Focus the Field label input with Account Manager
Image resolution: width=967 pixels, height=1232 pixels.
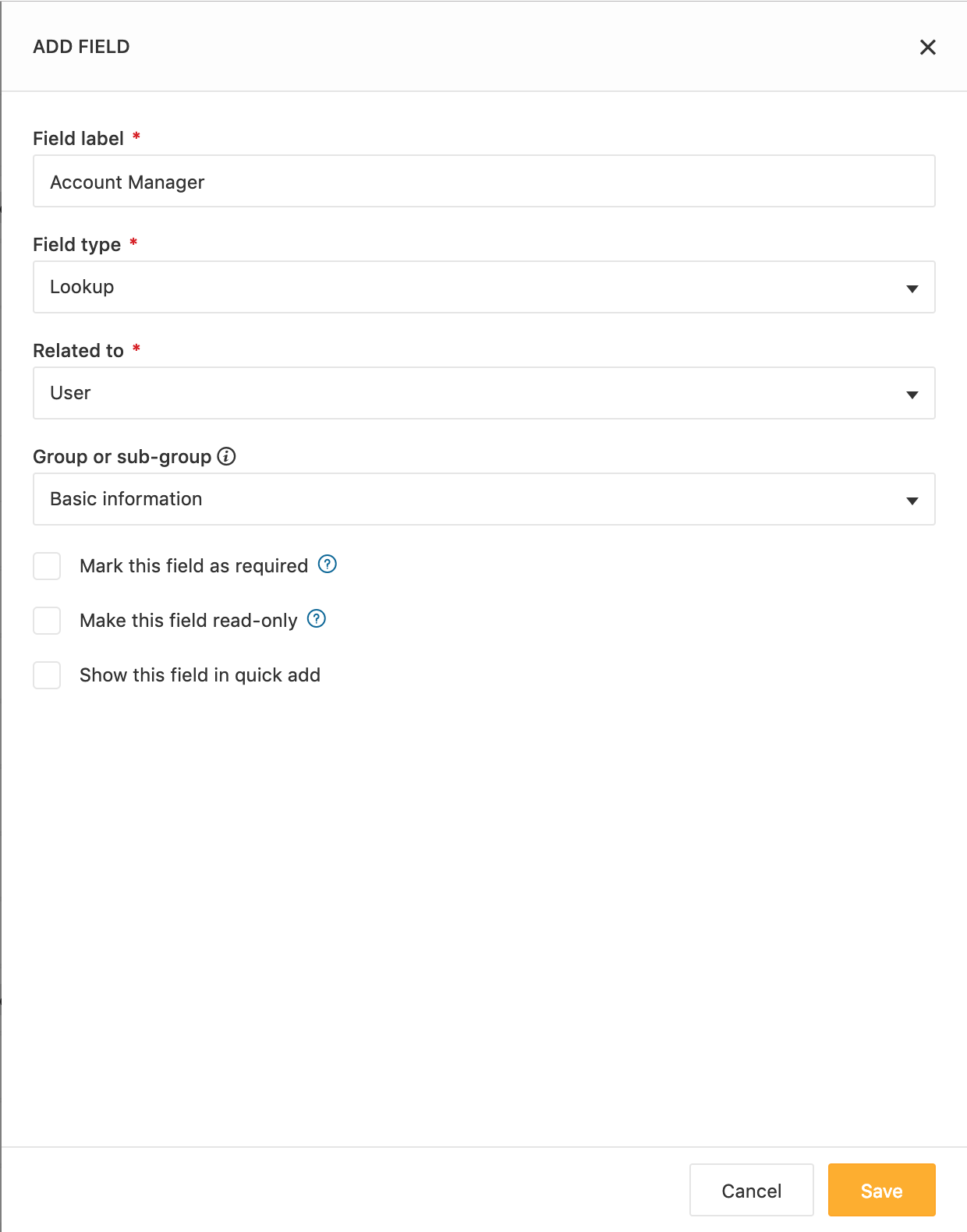coord(483,181)
